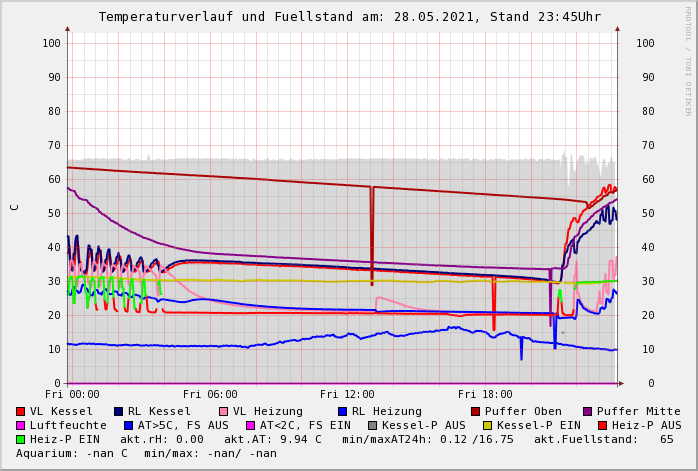Select the magenta Luftfeuchte legend swatch
Viewport: 698px width, 471px height.
tap(21, 425)
